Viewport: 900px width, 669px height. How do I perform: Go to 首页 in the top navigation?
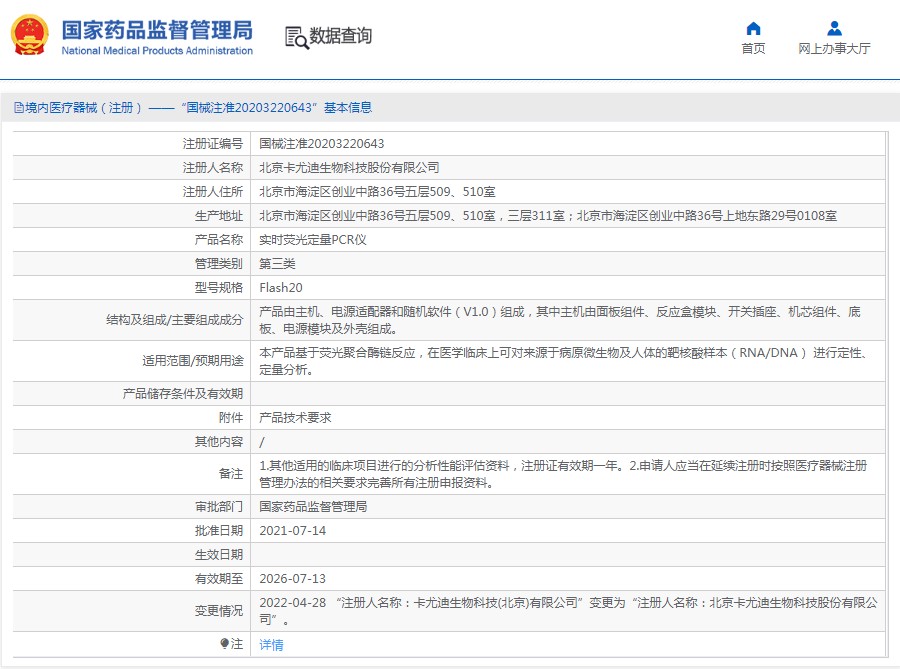point(753,49)
